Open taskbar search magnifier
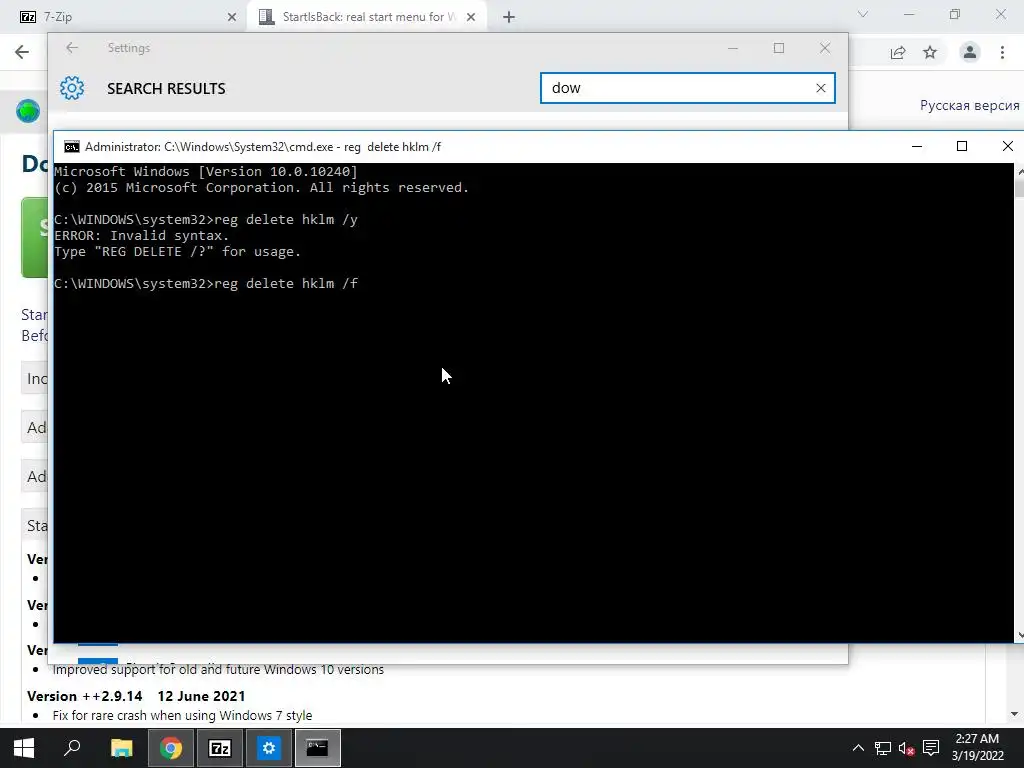 pos(72,748)
